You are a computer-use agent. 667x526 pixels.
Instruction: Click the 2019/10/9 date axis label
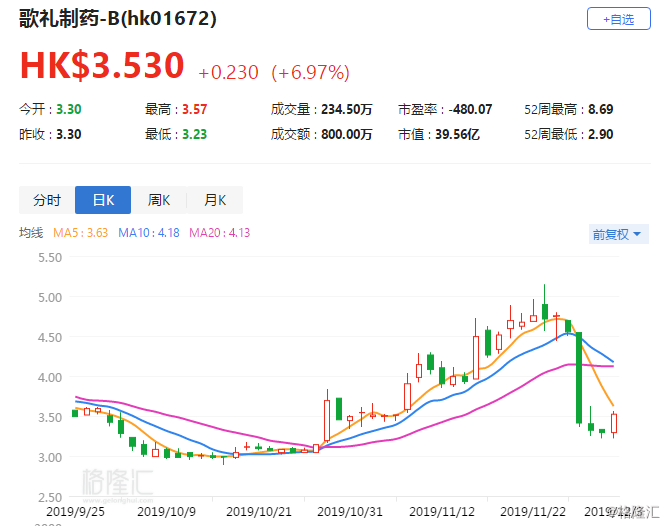click(x=166, y=512)
